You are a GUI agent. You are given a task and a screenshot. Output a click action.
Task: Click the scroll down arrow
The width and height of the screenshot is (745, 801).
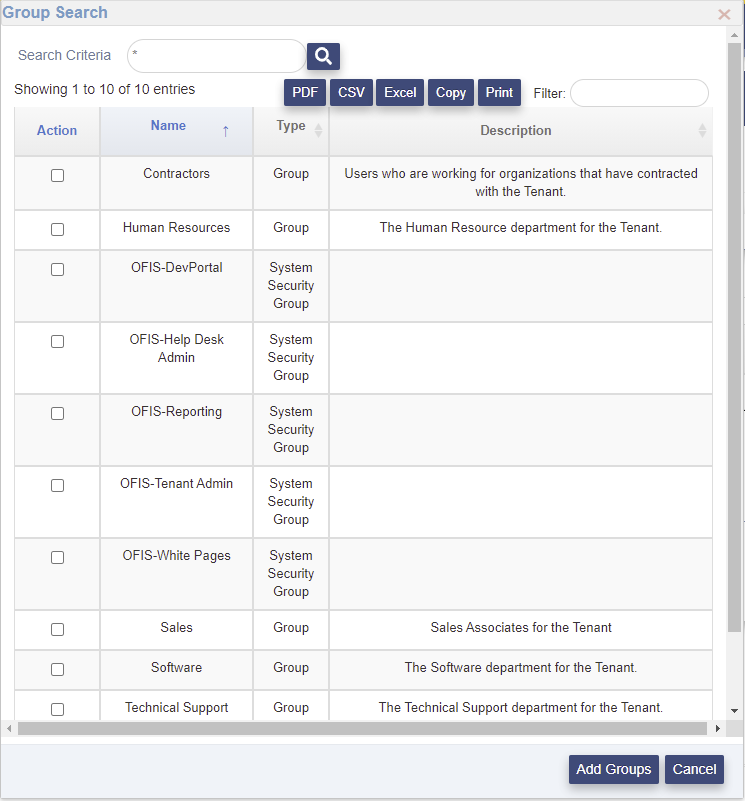[x=734, y=711]
